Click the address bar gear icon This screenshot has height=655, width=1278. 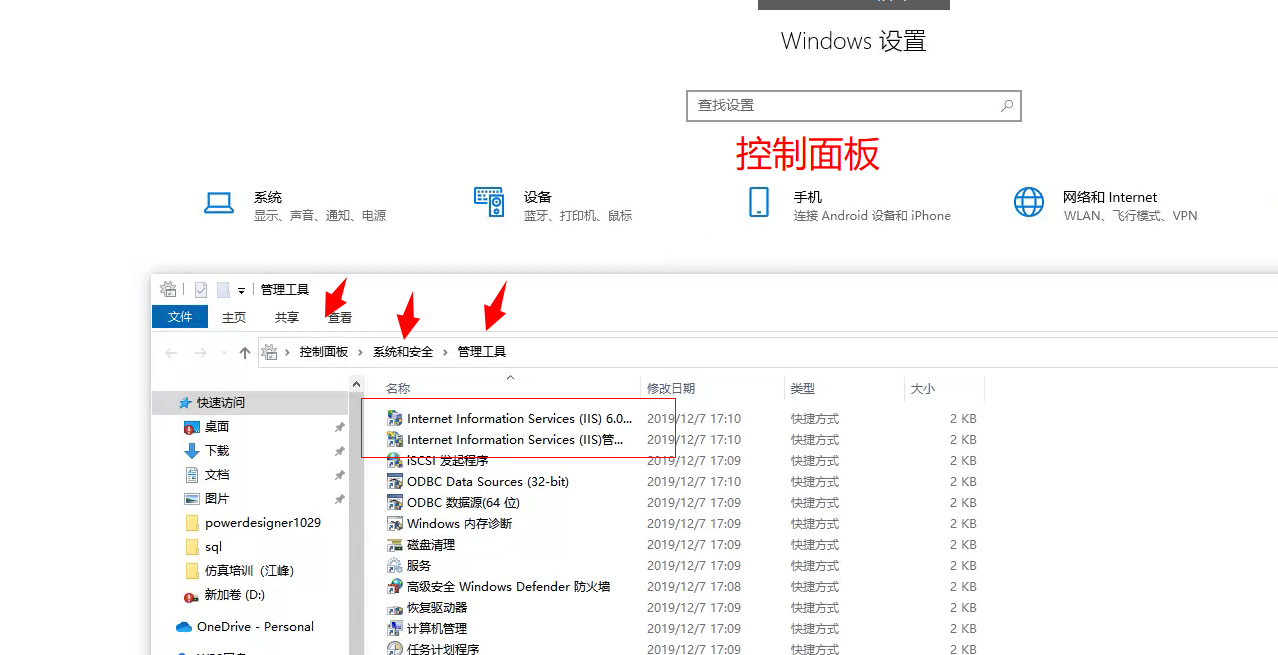269,352
